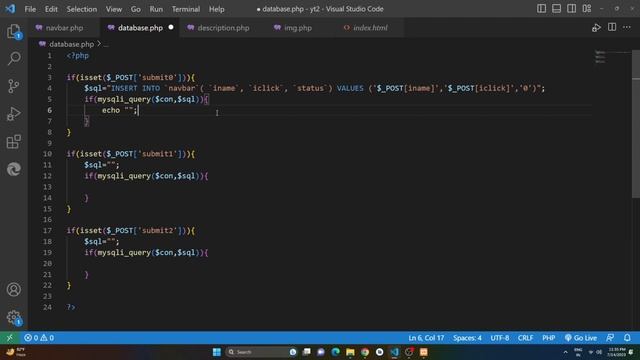The height and width of the screenshot is (360, 640).
Task: Select PHP language mode in status bar
Action: pyautogui.click(x=549, y=338)
